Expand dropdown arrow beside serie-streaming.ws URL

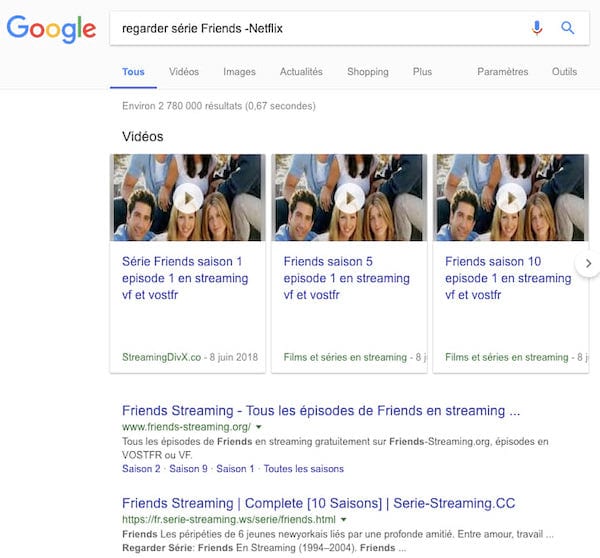344,520
